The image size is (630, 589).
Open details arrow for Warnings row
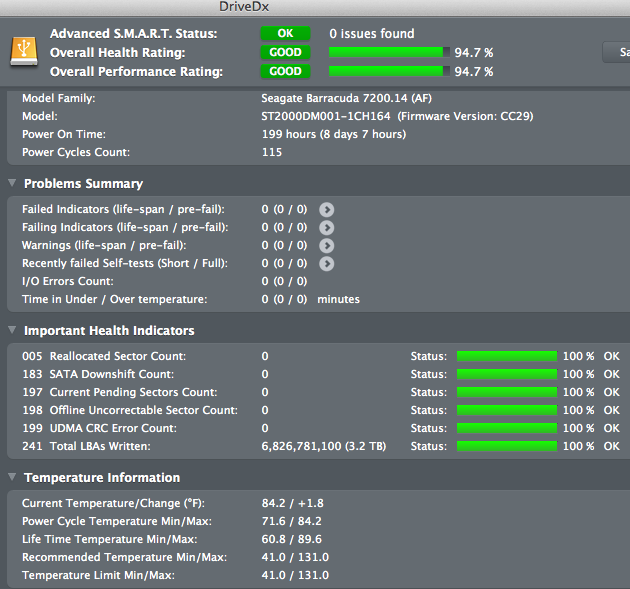pyautogui.click(x=326, y=245)
